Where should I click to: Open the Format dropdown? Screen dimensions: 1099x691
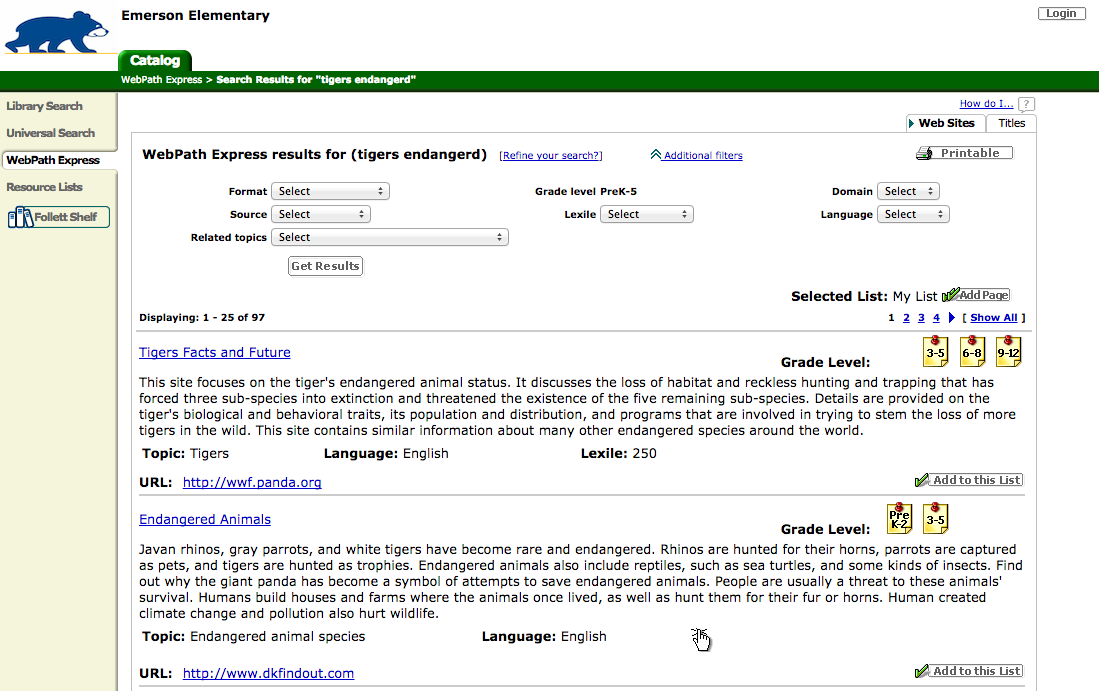(330, 191)
